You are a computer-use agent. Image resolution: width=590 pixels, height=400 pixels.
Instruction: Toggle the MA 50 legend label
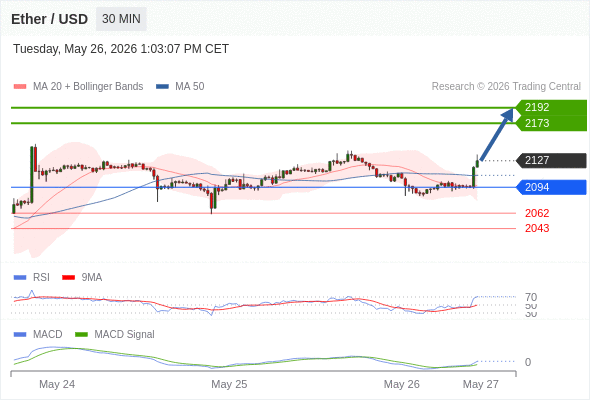[x=190, y=87]
